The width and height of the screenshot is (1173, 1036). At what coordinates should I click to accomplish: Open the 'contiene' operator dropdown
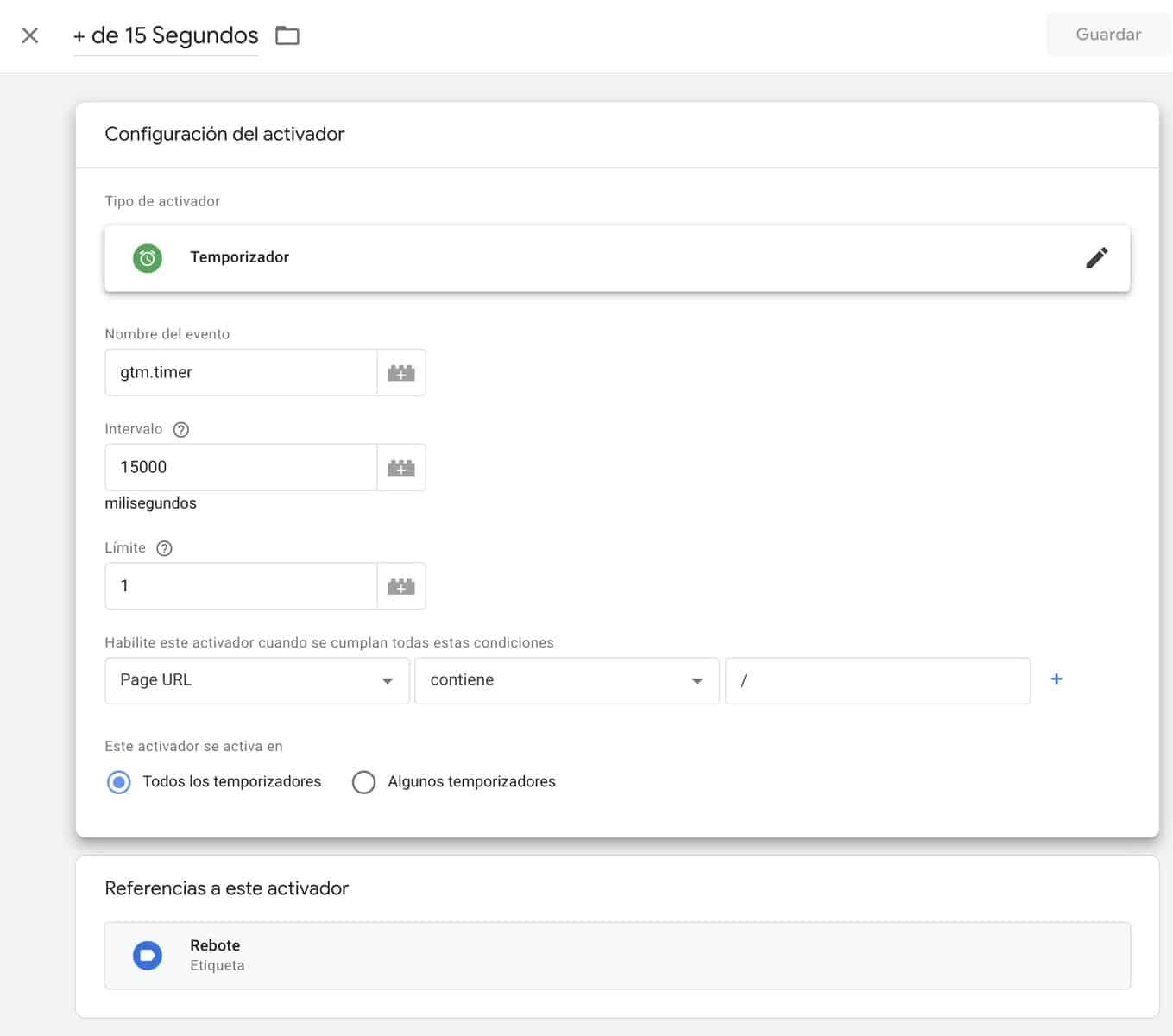click(x=567, y=680)
